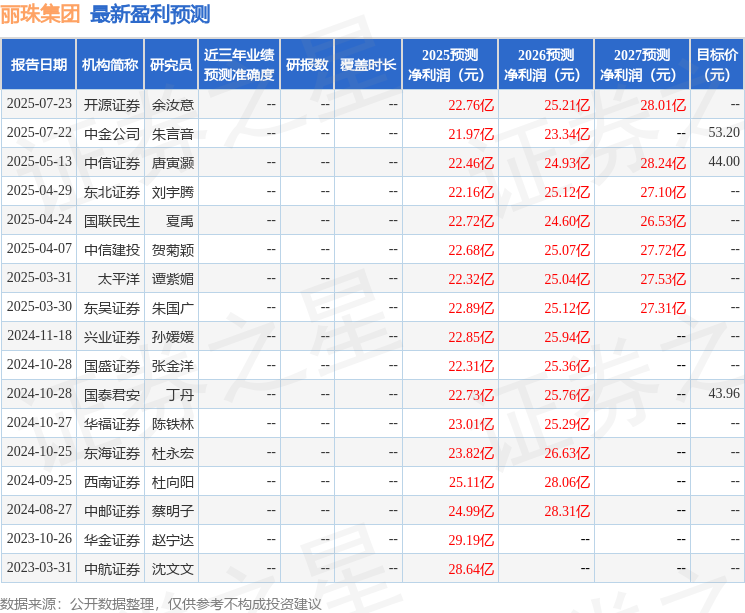Click the 丽珠集团 title text
Image resolution: width=745 pixels, height=613 pixels.
[x=40, y=14]
